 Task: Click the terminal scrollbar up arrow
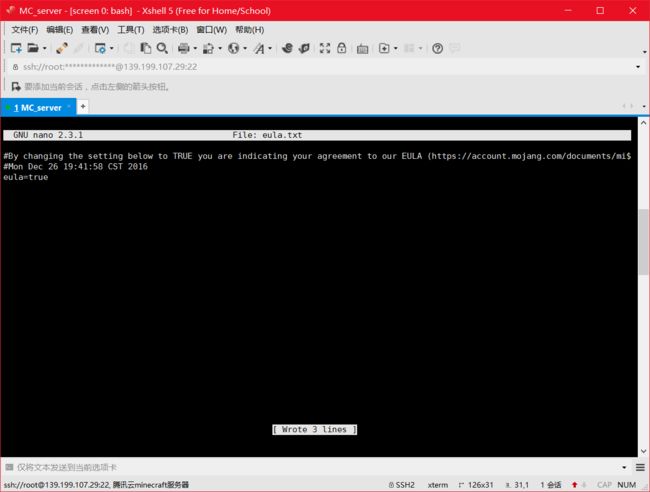click(x=643, y=123)
